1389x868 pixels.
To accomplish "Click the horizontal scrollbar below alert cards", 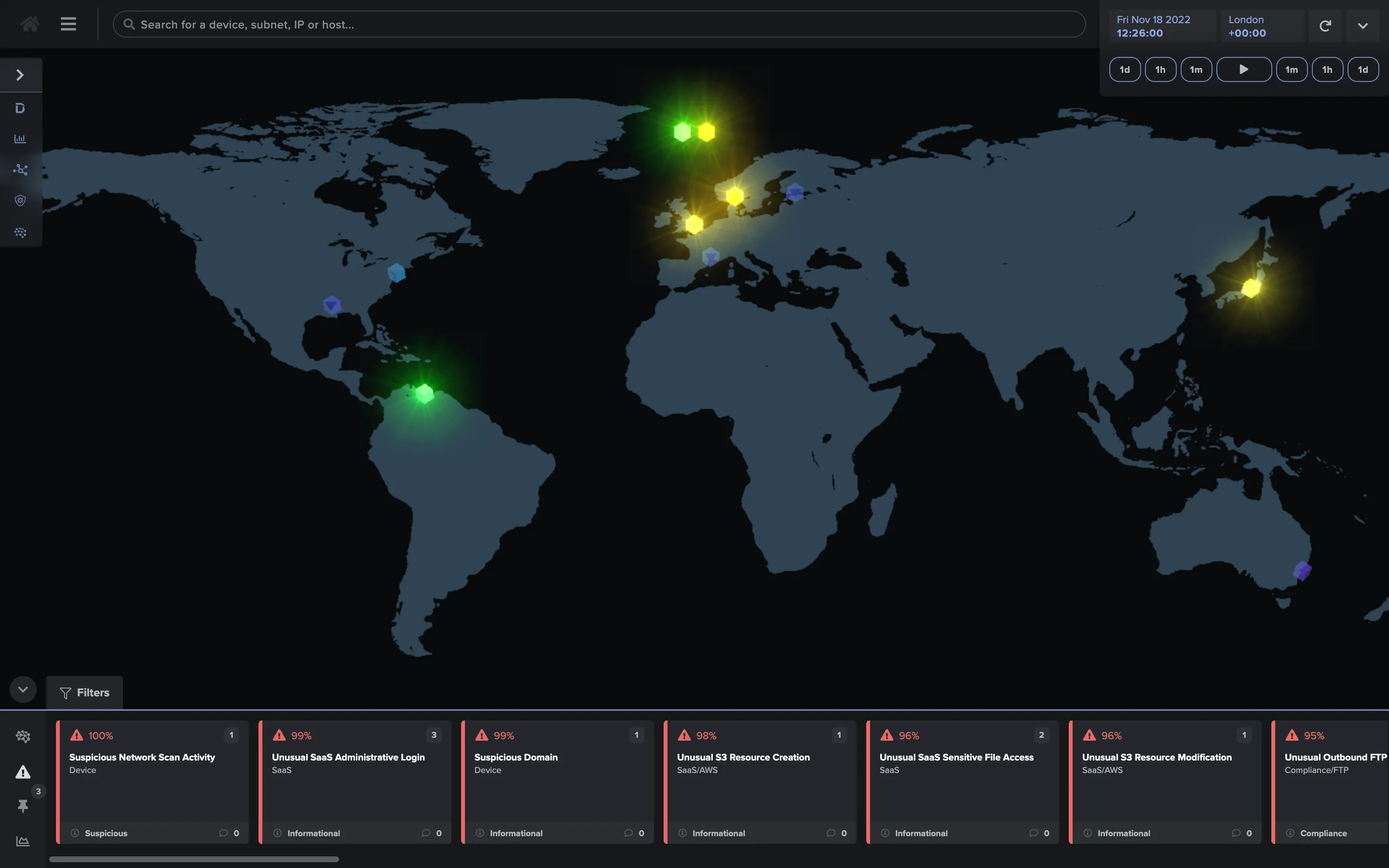I will [x=194, y=859].
